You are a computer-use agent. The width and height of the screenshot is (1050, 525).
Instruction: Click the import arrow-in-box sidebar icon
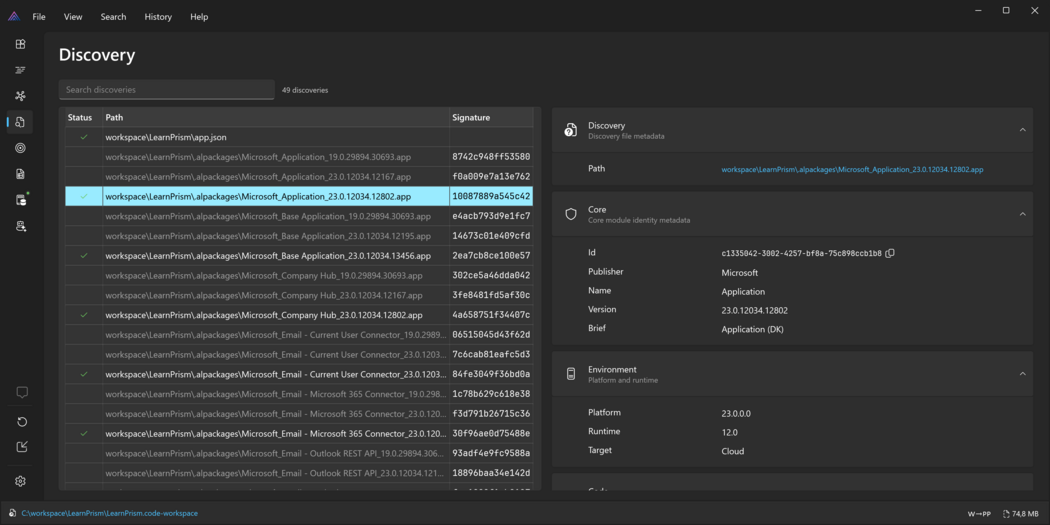click(x=21, y=447)
